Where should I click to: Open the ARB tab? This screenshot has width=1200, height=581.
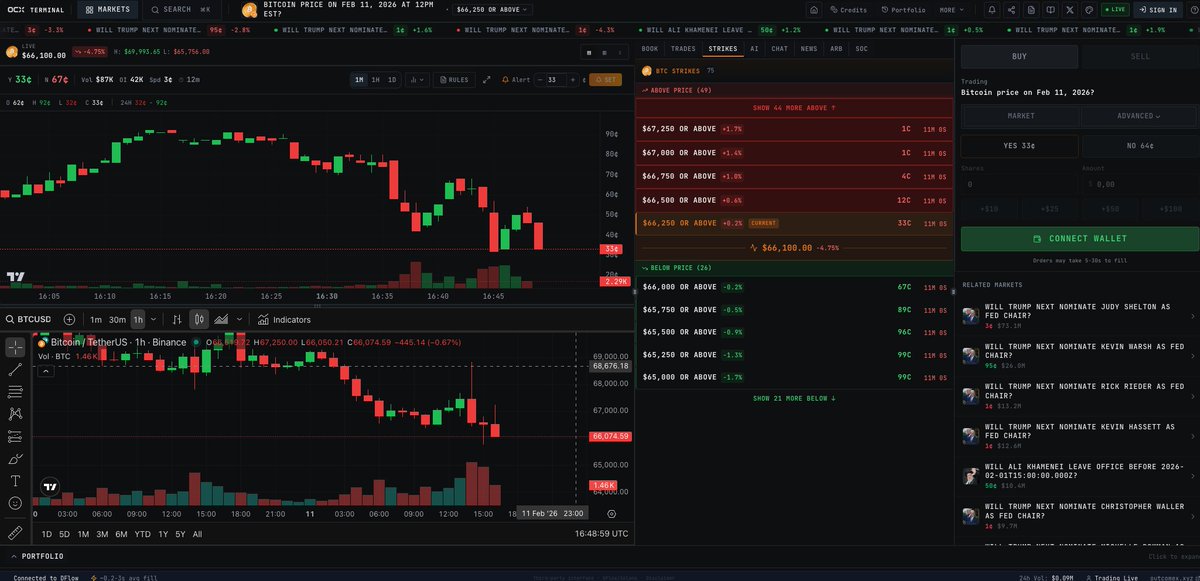(835, 48)
